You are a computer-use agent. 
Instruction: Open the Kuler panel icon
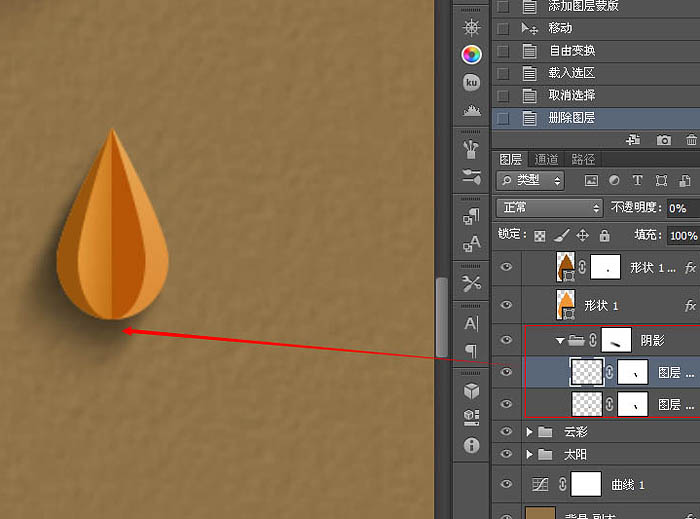[x=471, y=83]
